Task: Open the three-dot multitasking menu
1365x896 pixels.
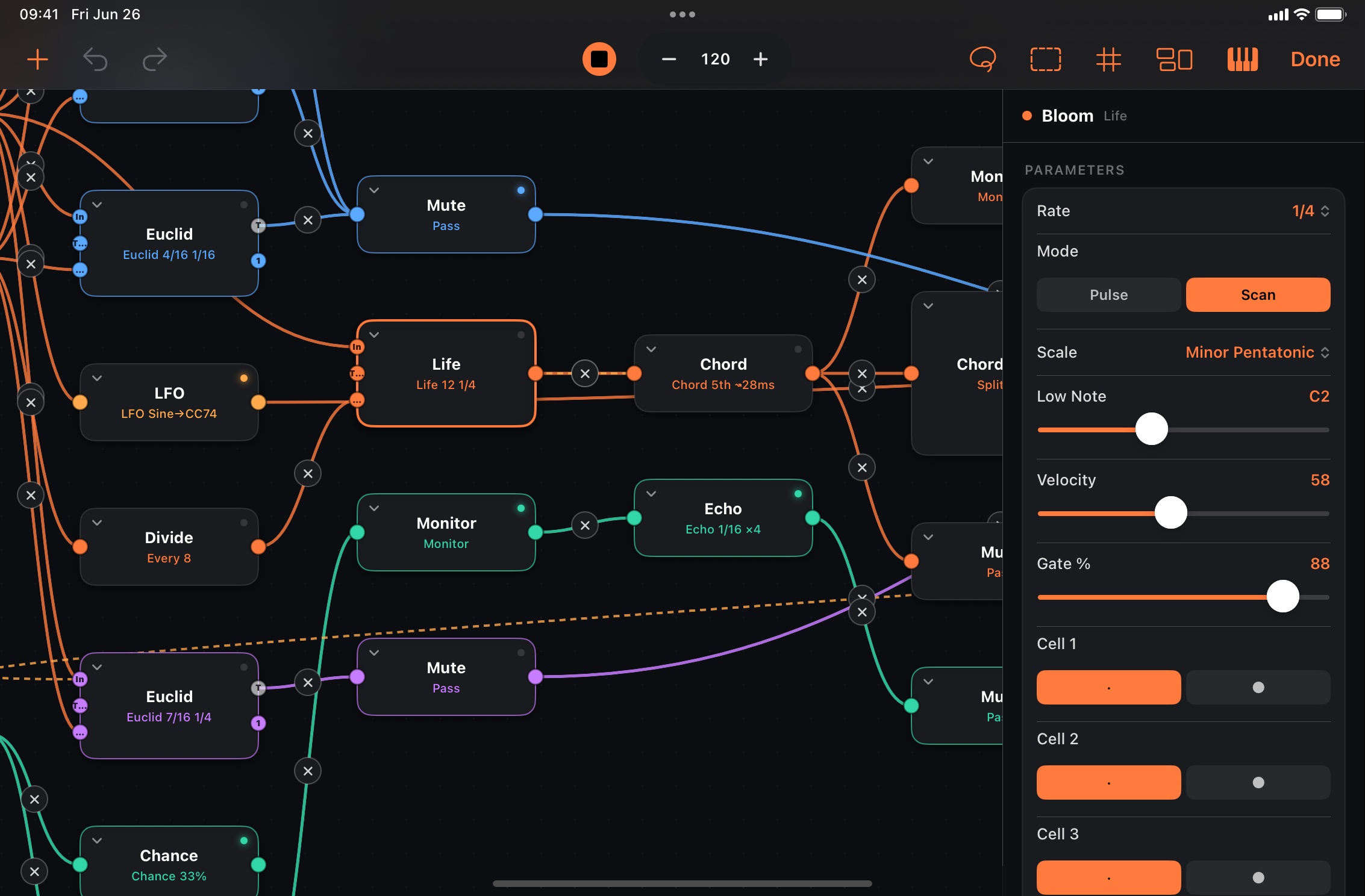Action: click(x=682, y=14)
